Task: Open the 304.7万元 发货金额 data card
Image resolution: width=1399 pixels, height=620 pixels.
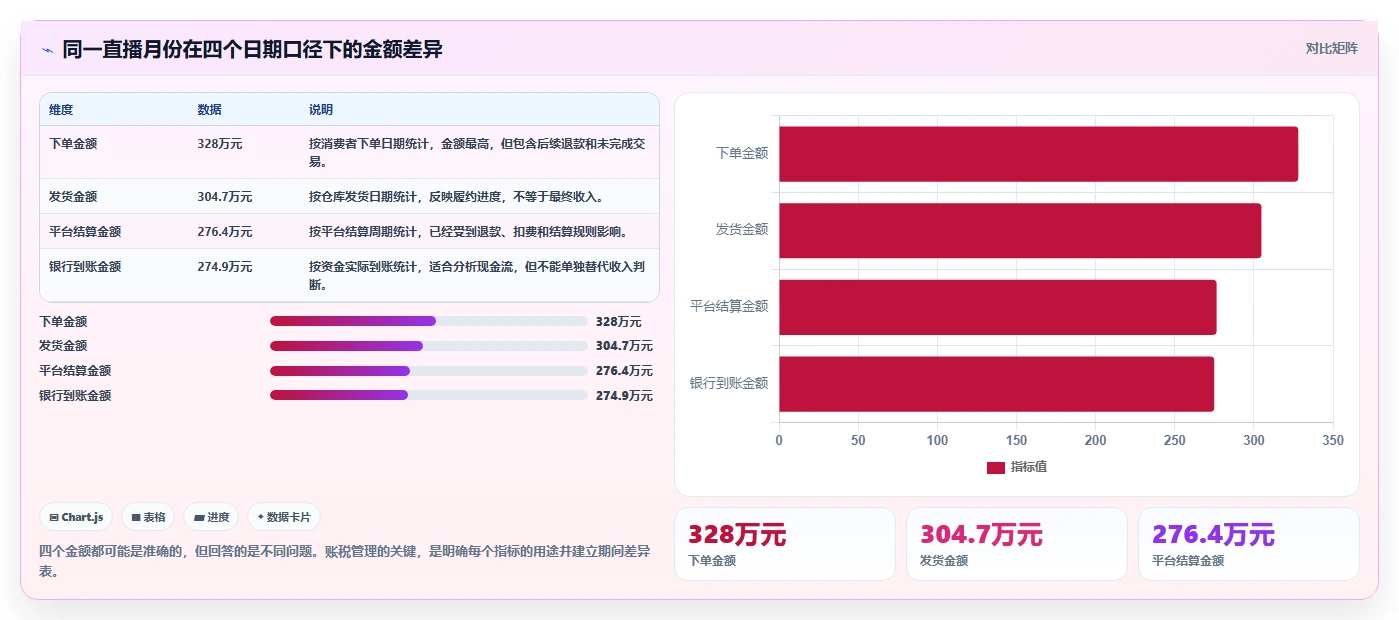Action: [1017, 544]
